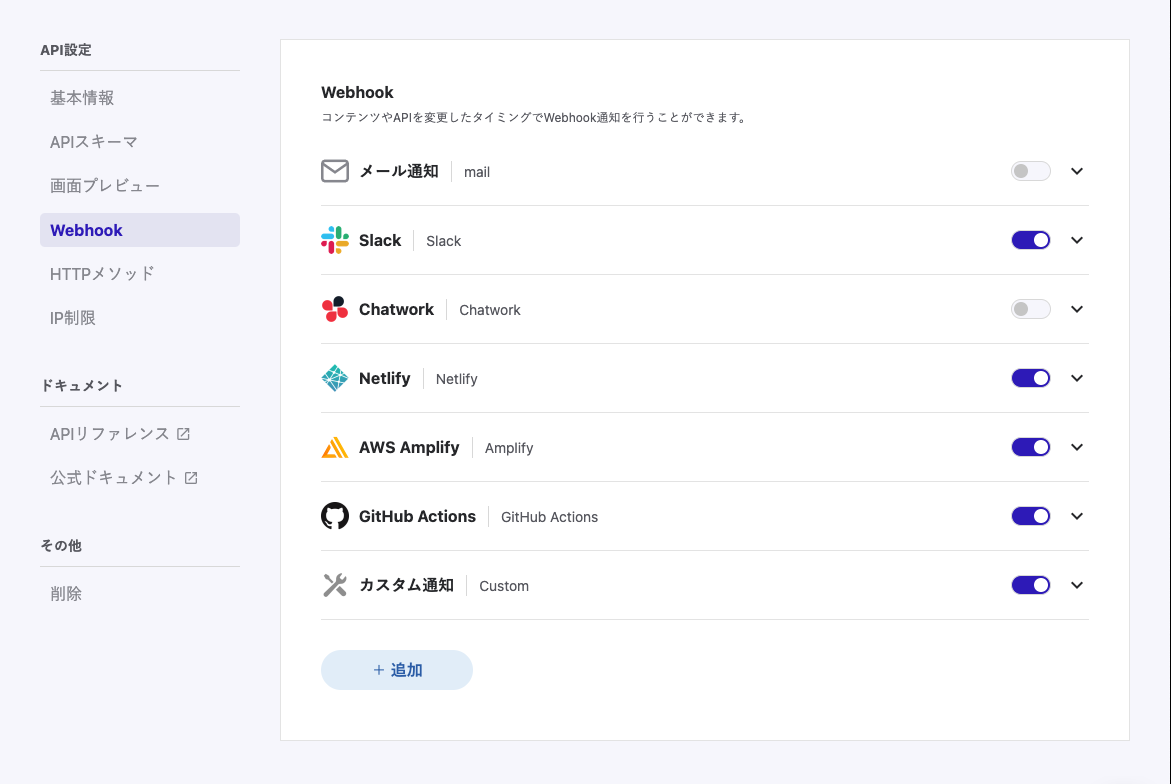The height and width of the screenshot is (784, 1171).
Task: Click the カスタム通知 row title
Action: pyautogui.click(x=406, y=585)
